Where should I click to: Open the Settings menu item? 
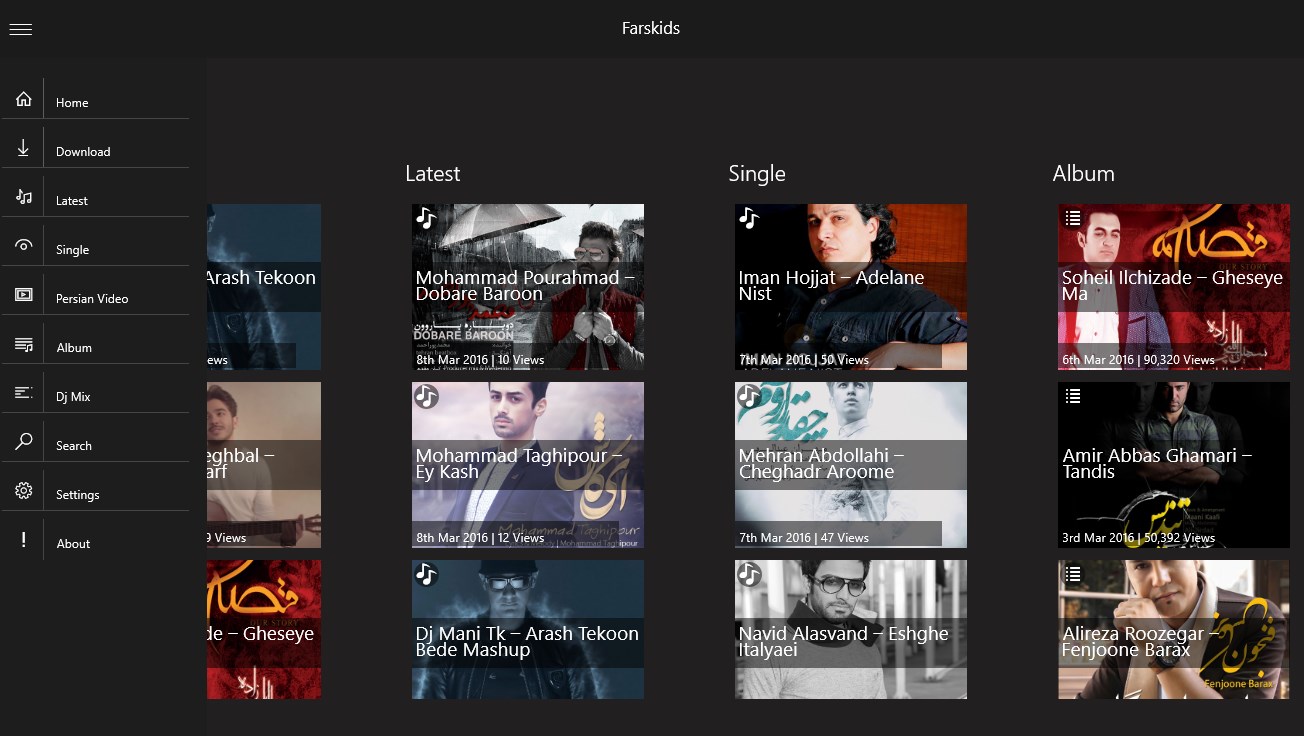click(95, 491)
